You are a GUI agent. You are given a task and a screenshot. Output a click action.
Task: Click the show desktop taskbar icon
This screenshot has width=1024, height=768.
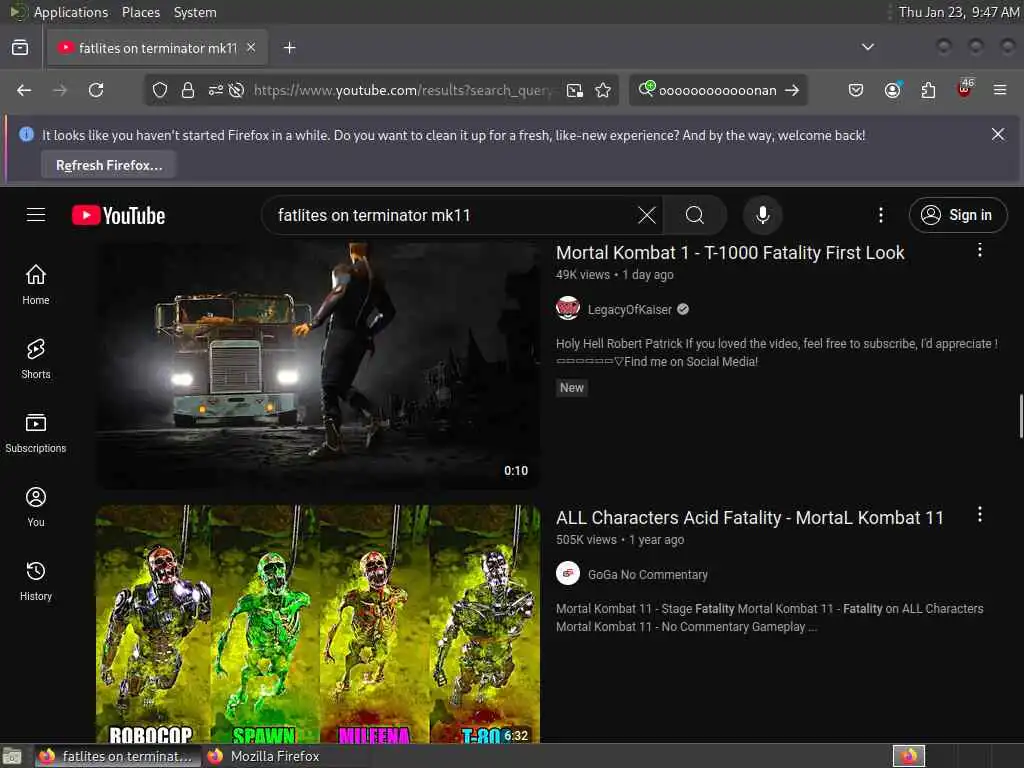tap(12, 756)
